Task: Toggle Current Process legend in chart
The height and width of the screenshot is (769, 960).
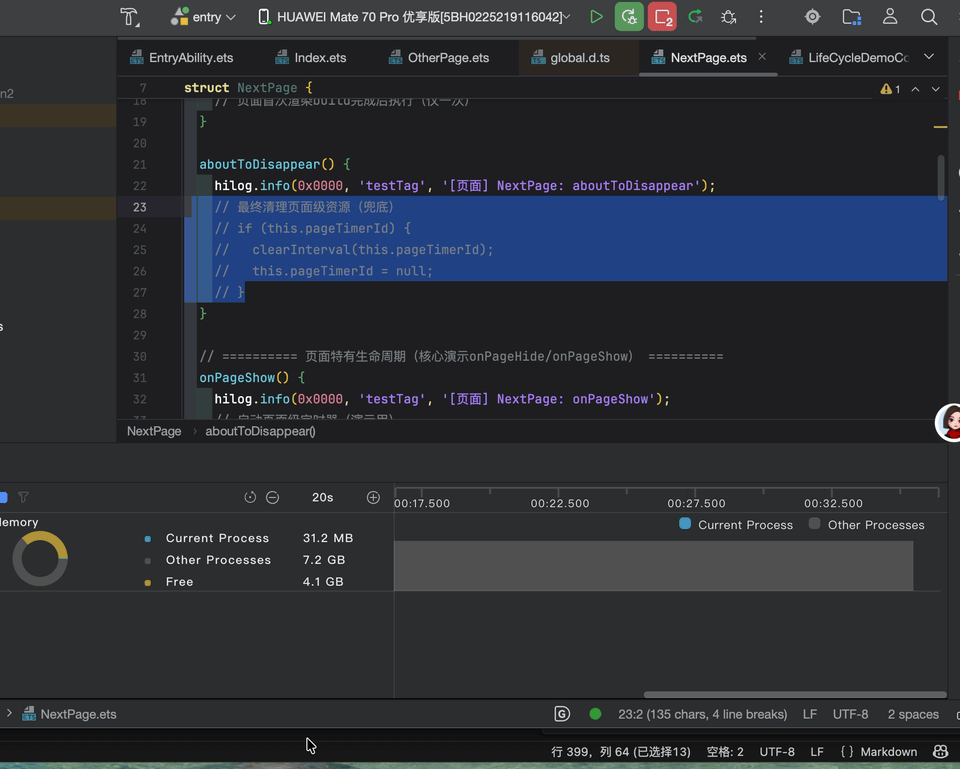Action: point(736,524)
